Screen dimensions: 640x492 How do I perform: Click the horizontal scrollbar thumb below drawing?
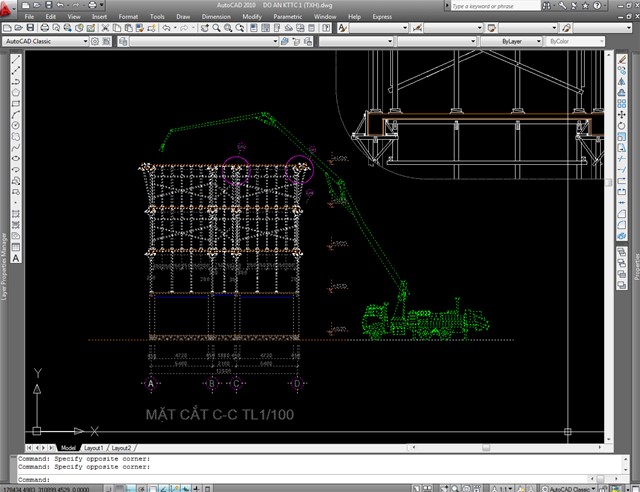486,448
